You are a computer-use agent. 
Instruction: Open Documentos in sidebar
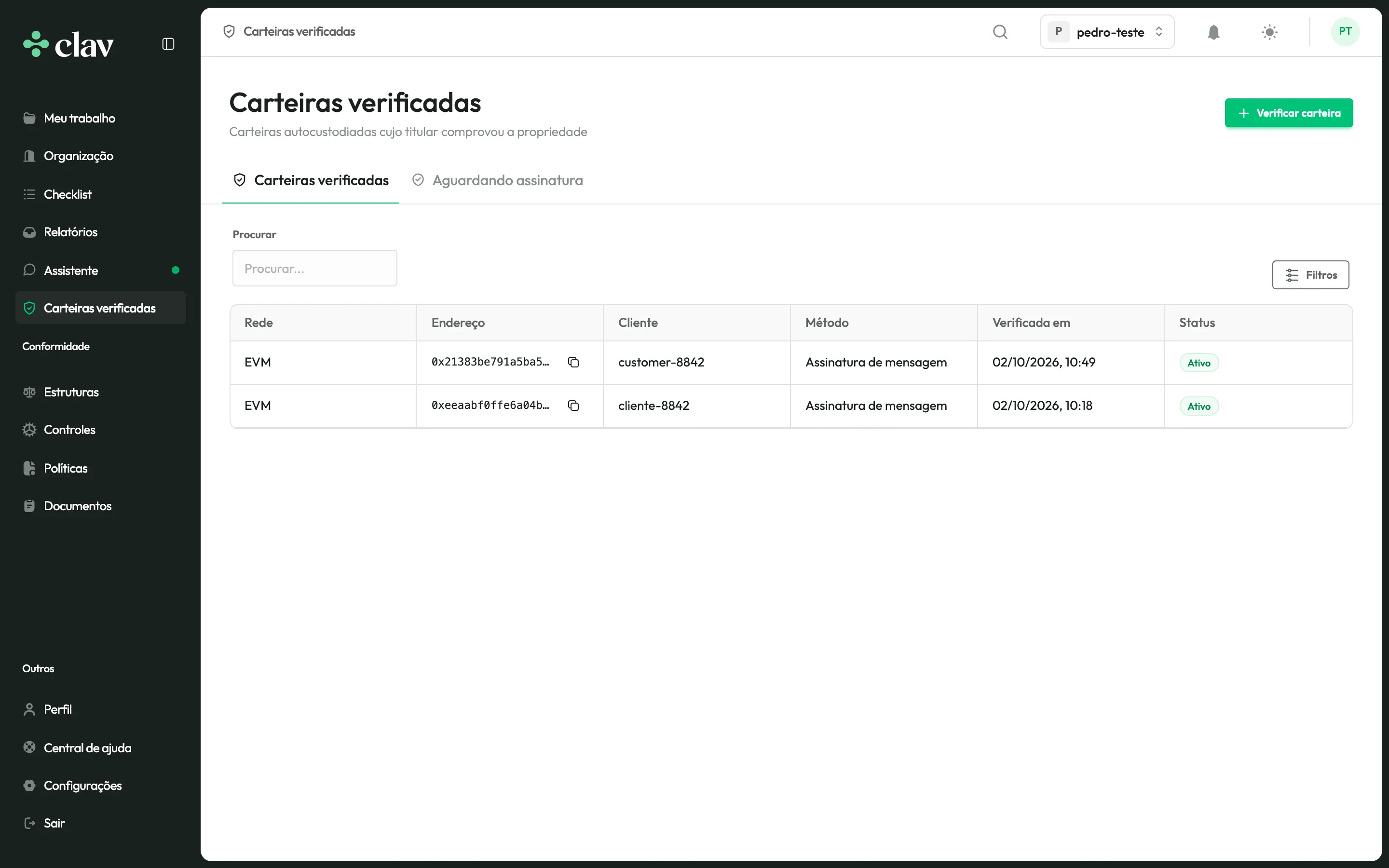coord(101,506)
